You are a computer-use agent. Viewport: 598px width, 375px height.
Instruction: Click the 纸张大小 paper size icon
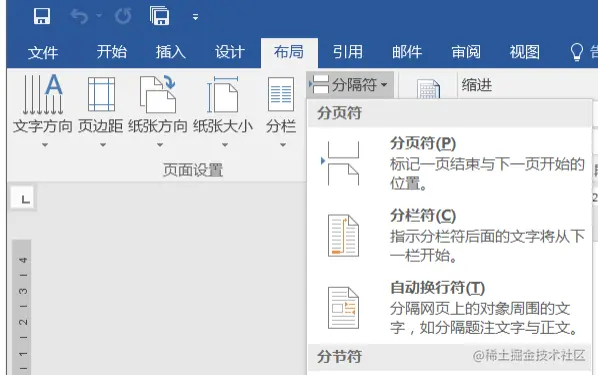(223, 94)
